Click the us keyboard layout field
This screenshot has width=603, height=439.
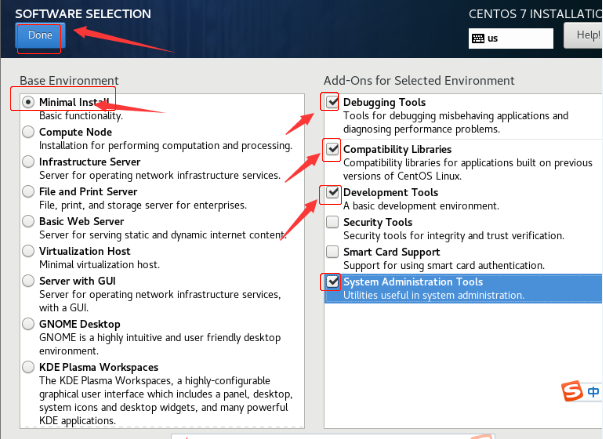pyautogui.click(x=511, y=38)
